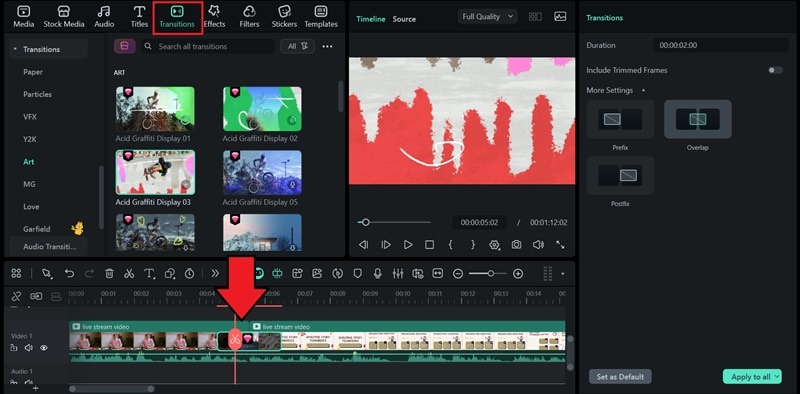Select the MG transitions category
This screenshot has width=800, height=394.
click(29, 184)
